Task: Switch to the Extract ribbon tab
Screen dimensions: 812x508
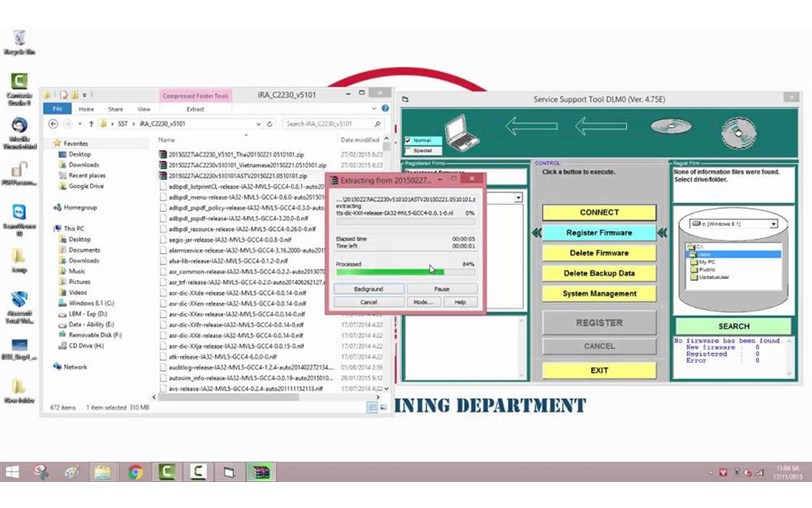Action: click(195, 109)
